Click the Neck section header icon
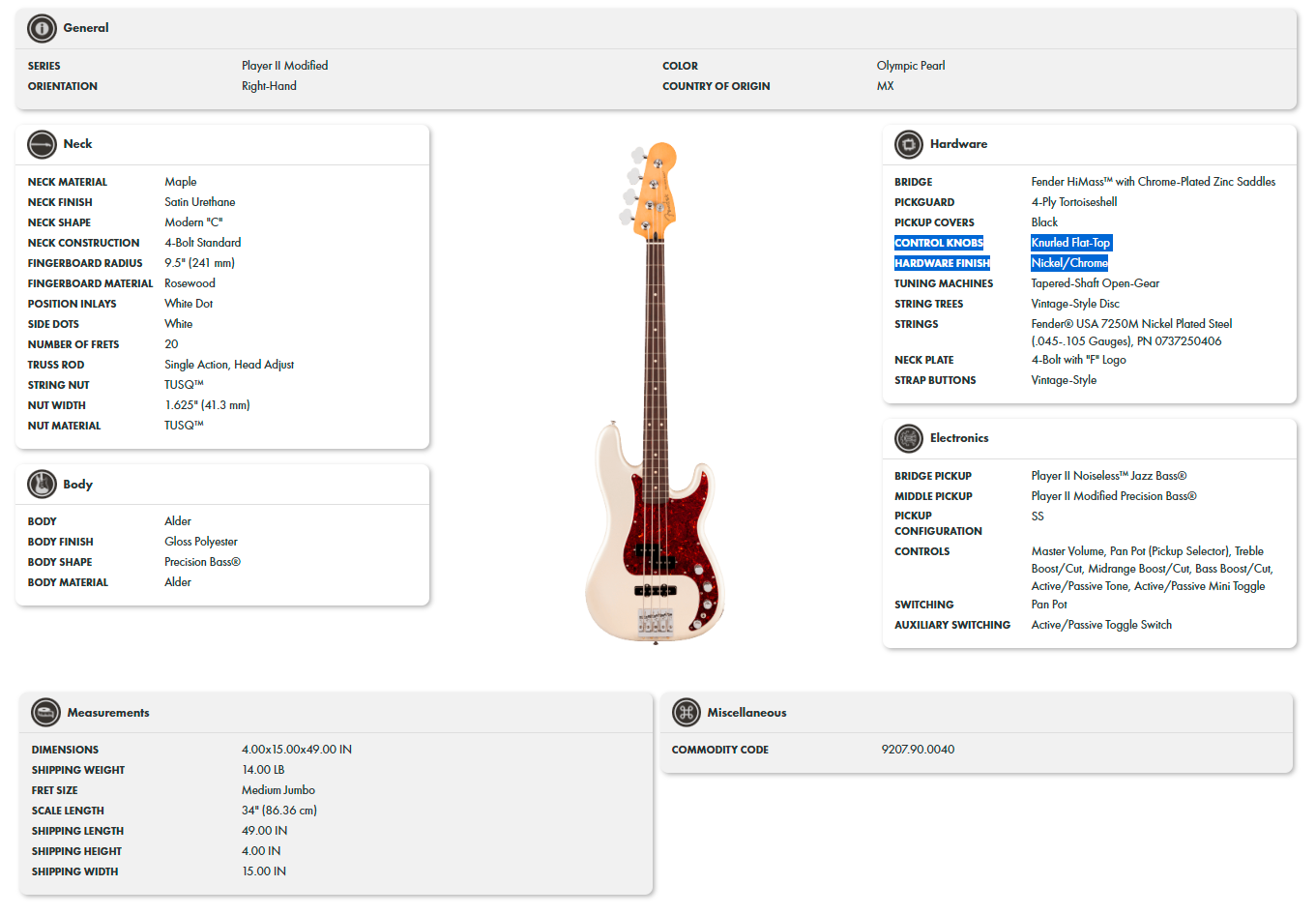Screen dimensions: 1316x915 point(43,144)
